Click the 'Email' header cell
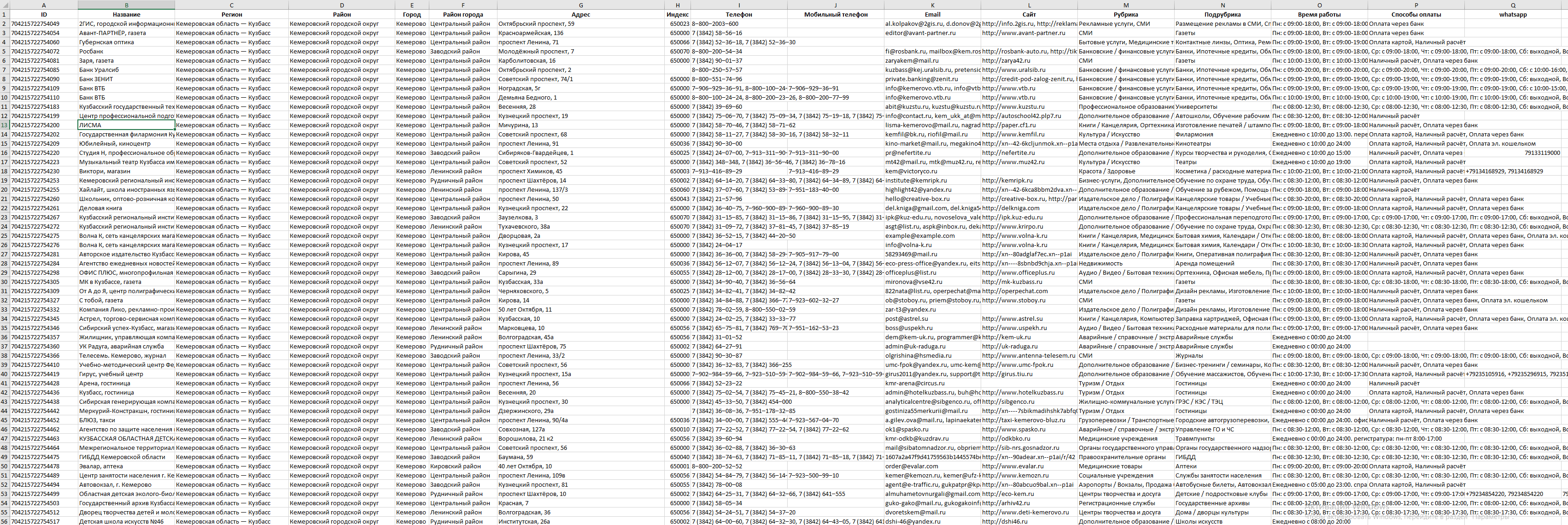The image size is (1568, 525). click(932, 15)
